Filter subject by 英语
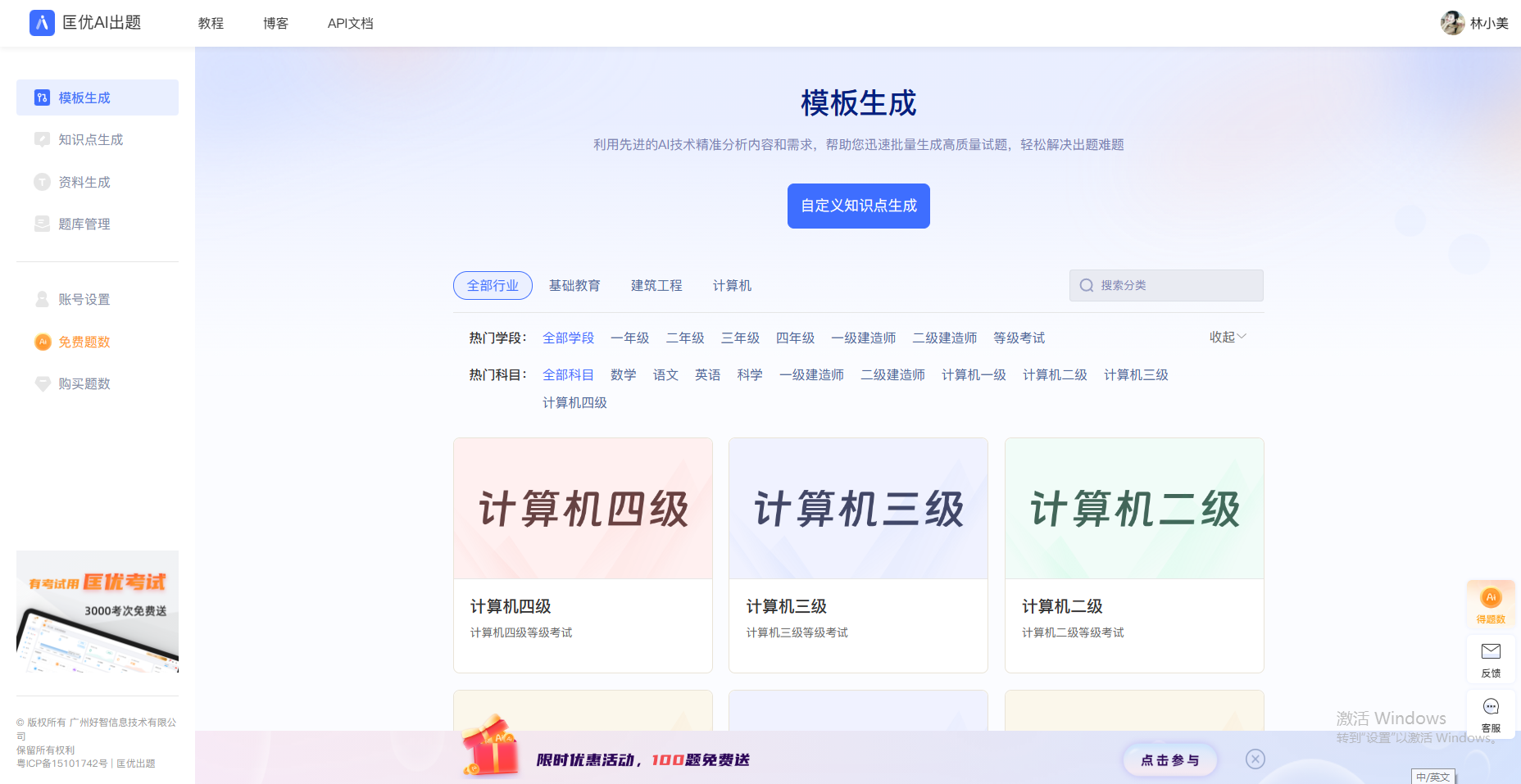 [x=707, y=374]
